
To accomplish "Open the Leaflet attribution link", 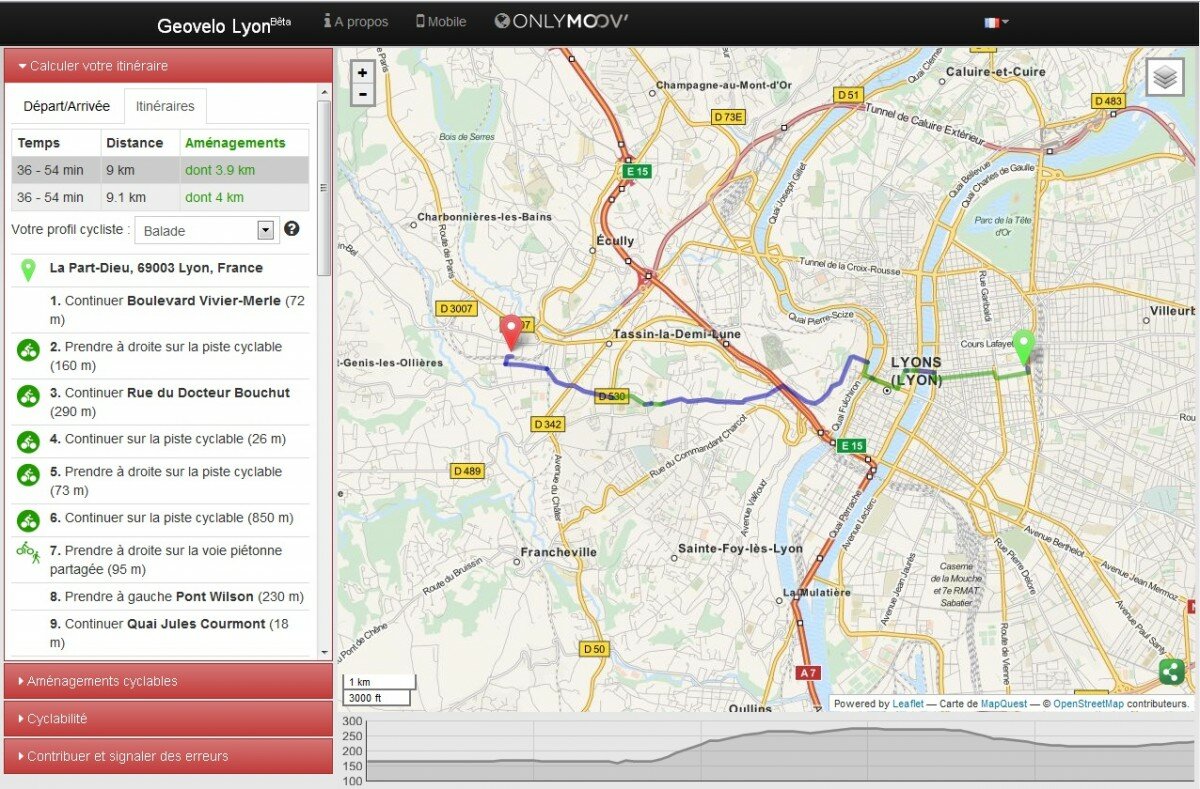I will coord(909,704).
